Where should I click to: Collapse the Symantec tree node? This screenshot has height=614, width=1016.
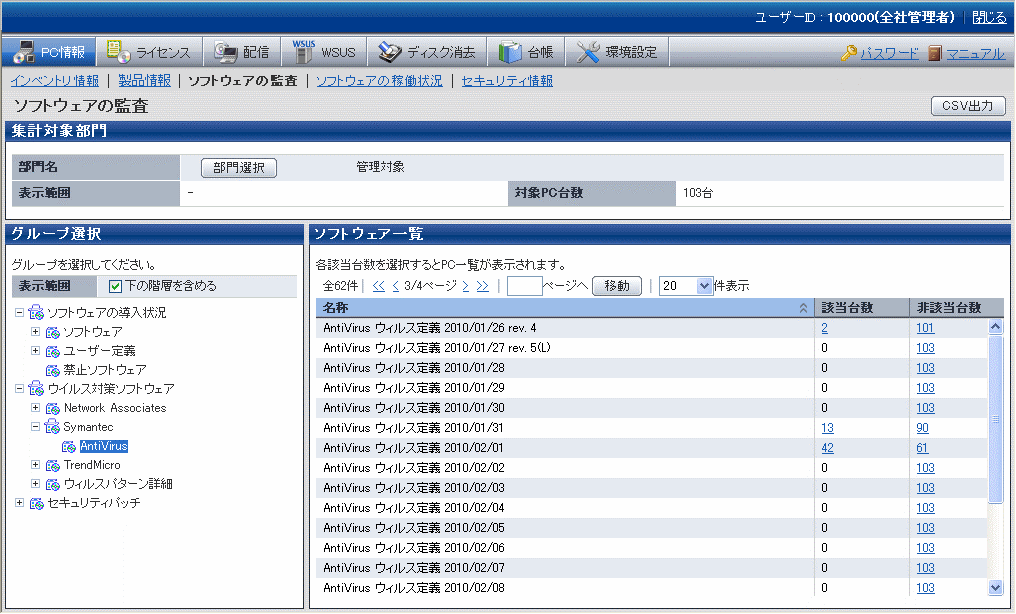36,427
